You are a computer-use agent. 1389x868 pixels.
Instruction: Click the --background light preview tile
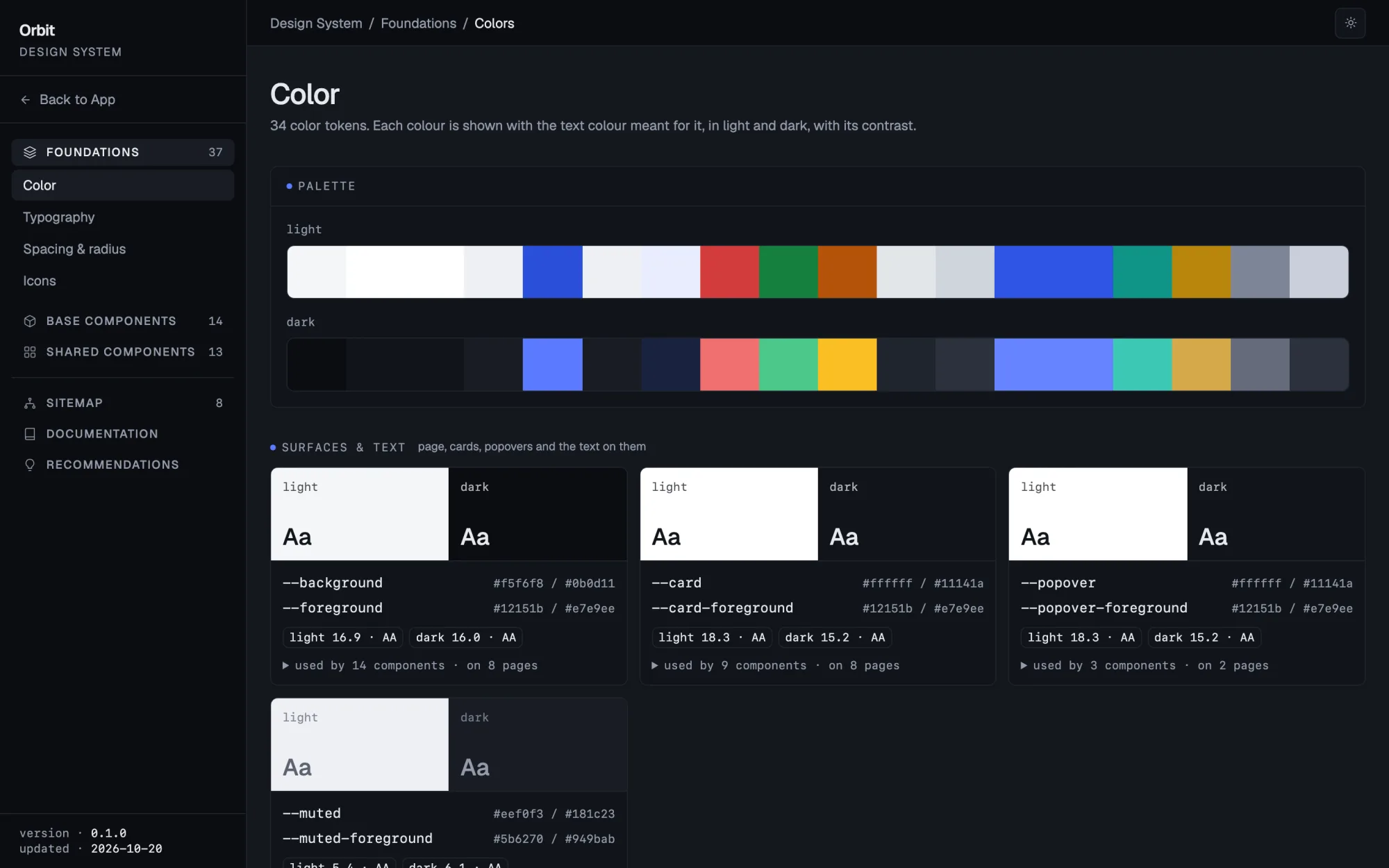pos(360,514)
